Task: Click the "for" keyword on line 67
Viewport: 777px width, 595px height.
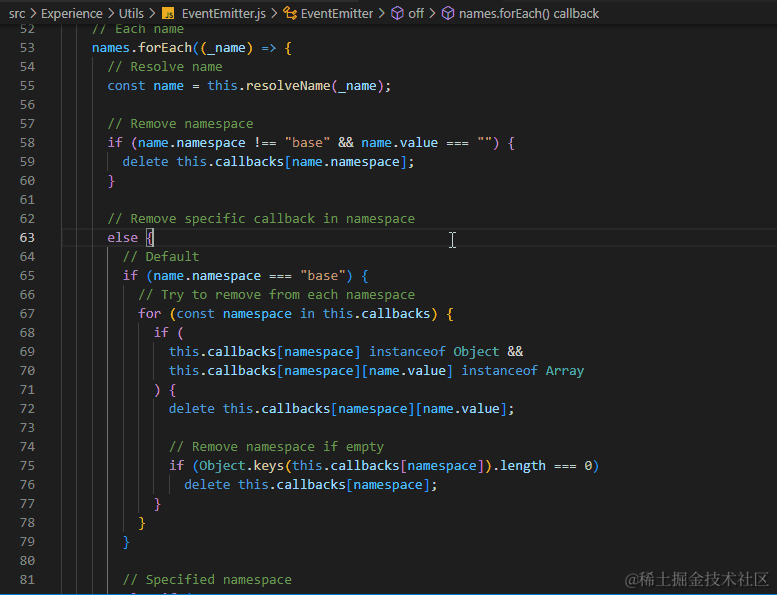Action: point(150,314)
